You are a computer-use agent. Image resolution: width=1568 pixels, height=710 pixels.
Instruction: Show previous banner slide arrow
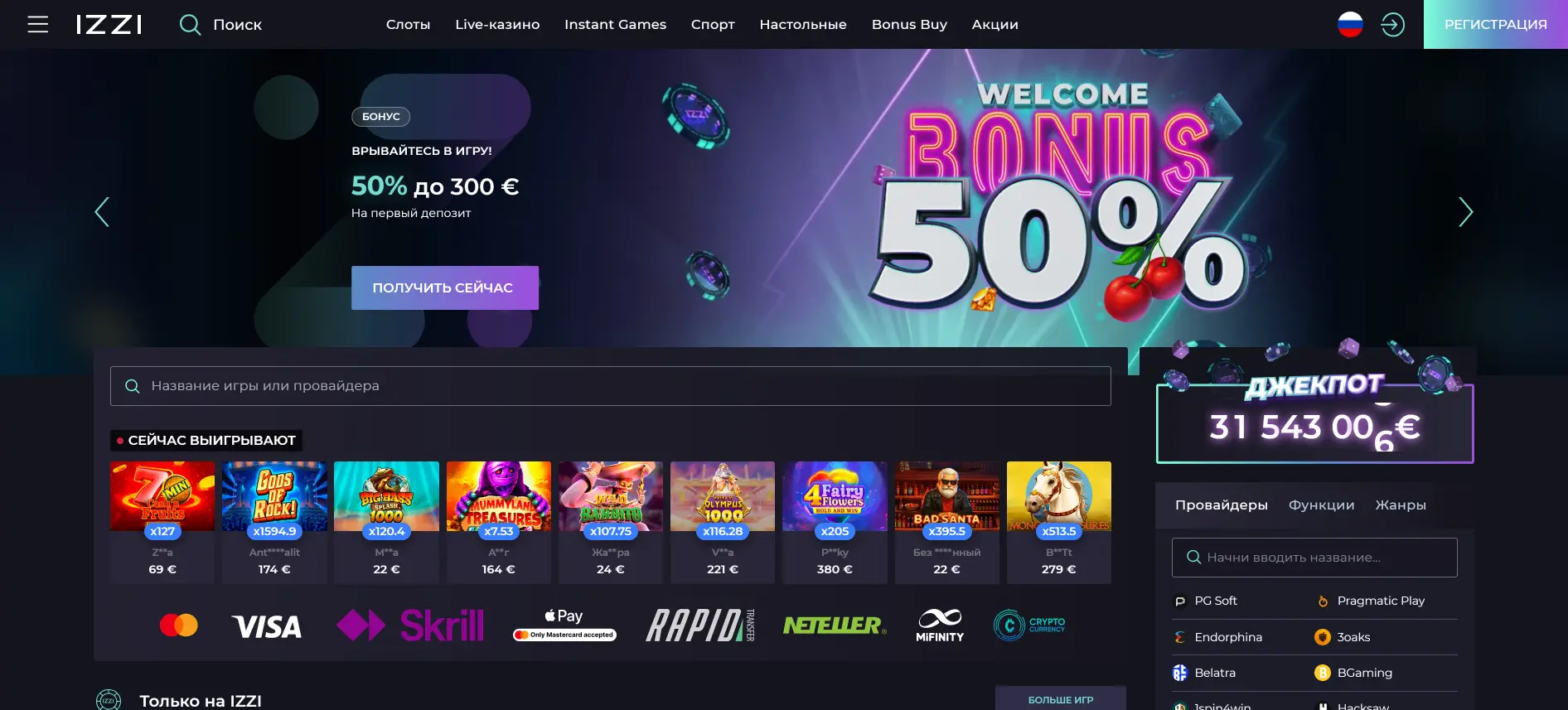[x=102, y=212]
